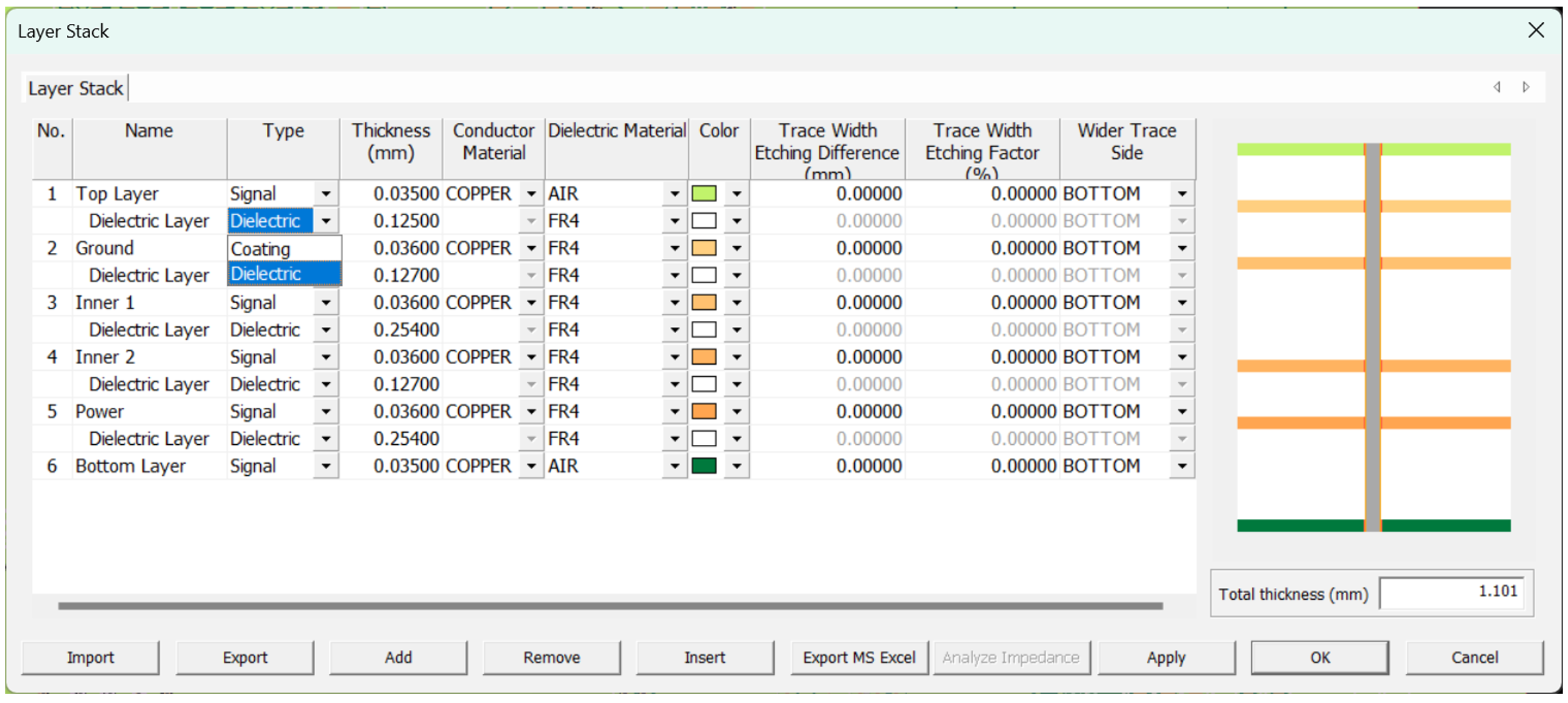Click the left tab scroll arrow
The image size is (1568, 703).
pyautogui.click(x=1497, y=87)
